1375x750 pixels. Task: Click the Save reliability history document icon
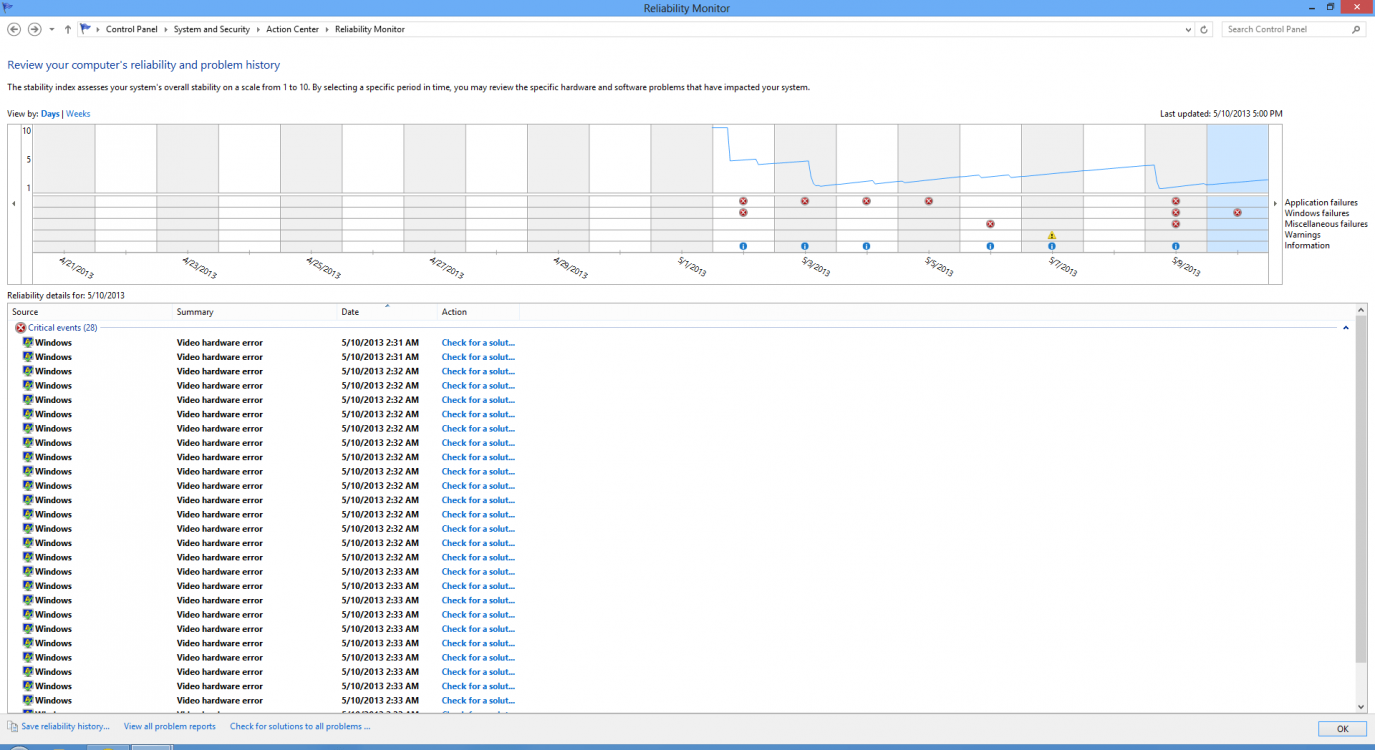(13, 727)
